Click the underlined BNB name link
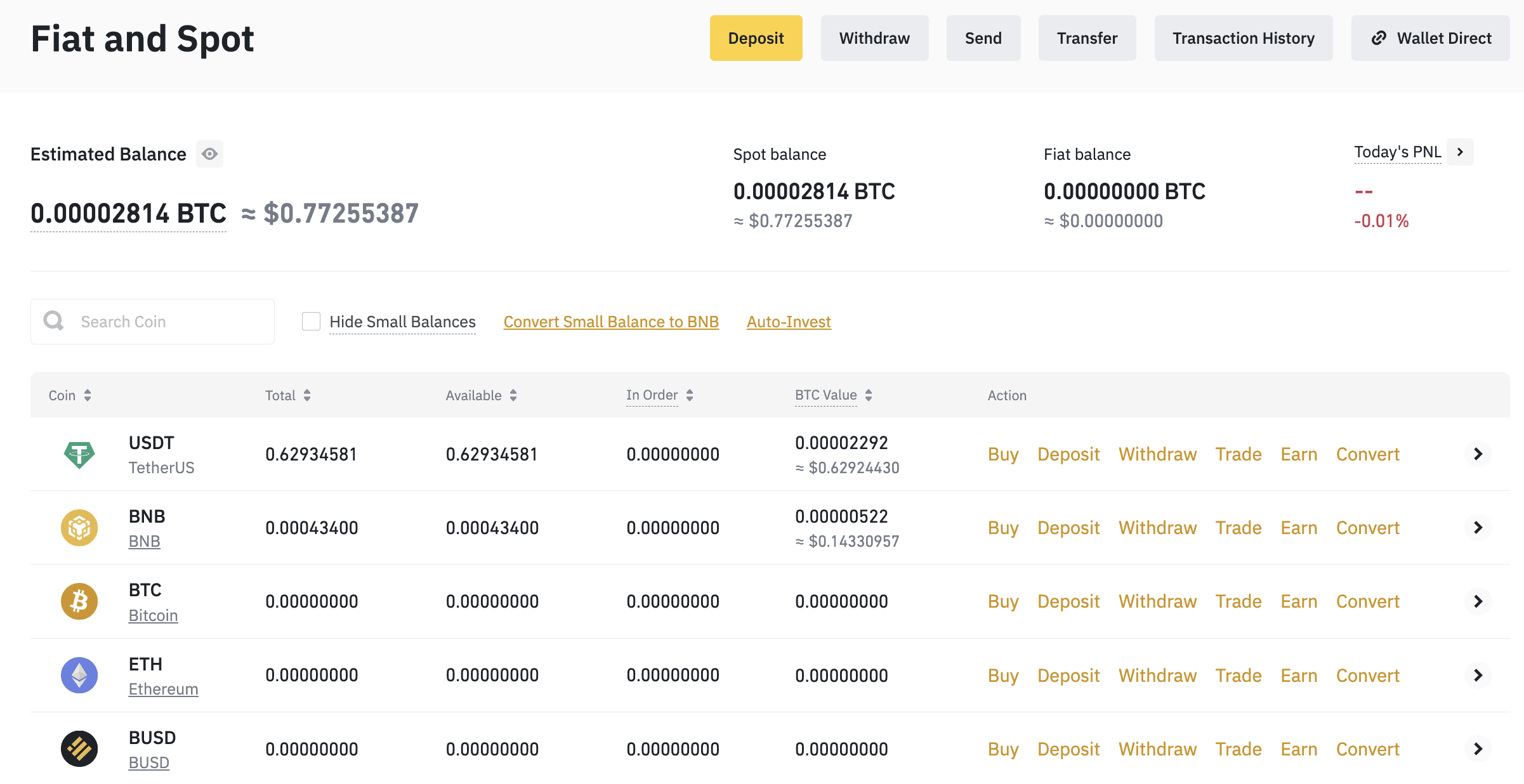 pos(144,541)
